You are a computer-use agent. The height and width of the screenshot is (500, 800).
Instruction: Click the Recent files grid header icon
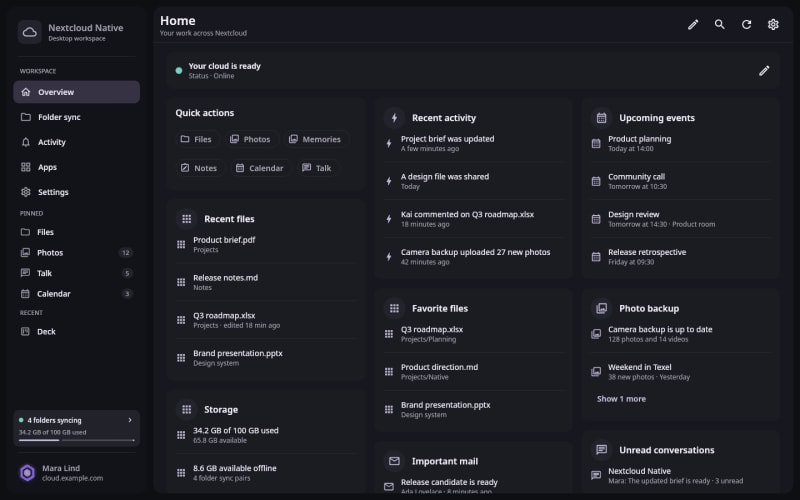(187, 219)
